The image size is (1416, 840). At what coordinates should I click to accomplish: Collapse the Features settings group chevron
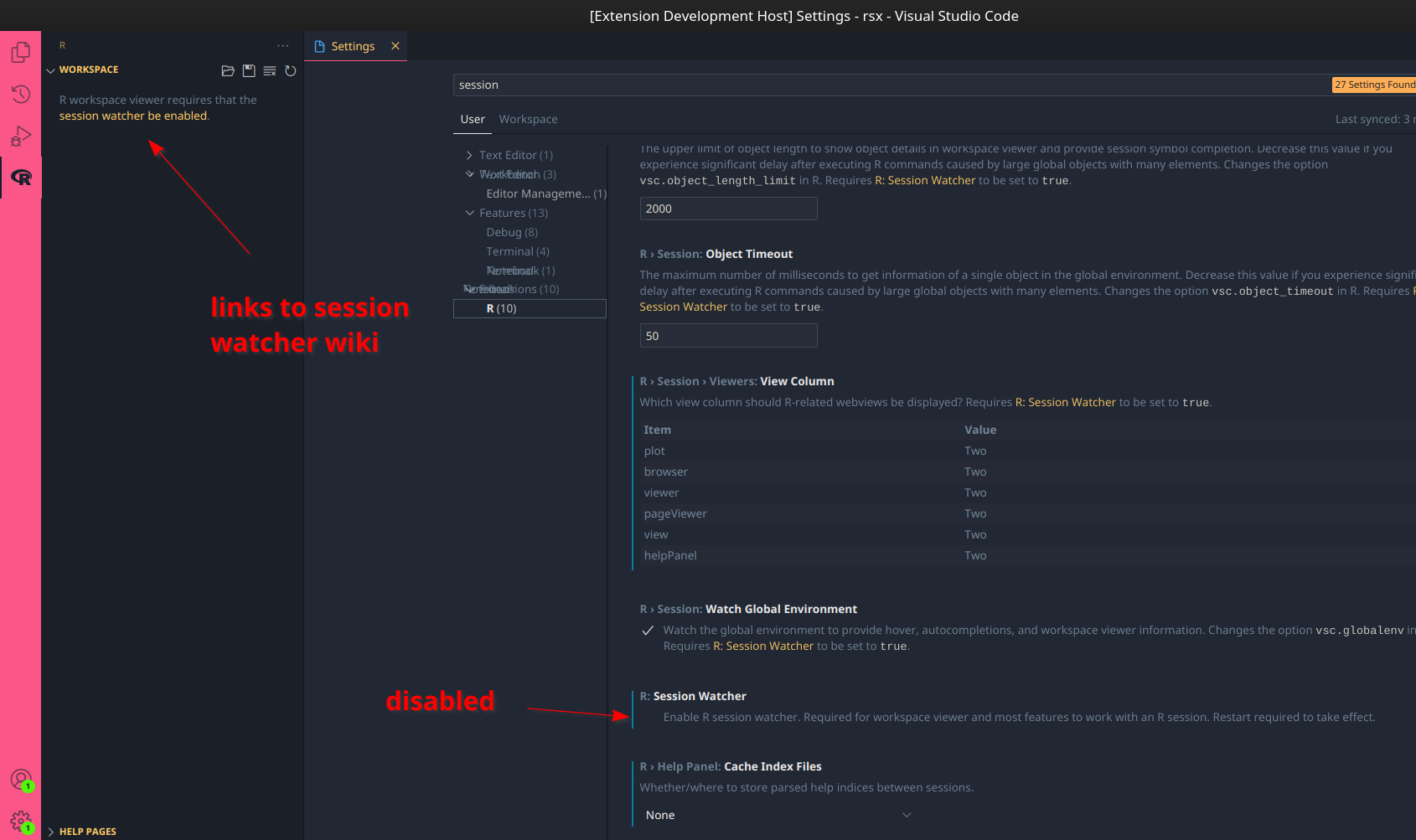(x=469, y=213)
